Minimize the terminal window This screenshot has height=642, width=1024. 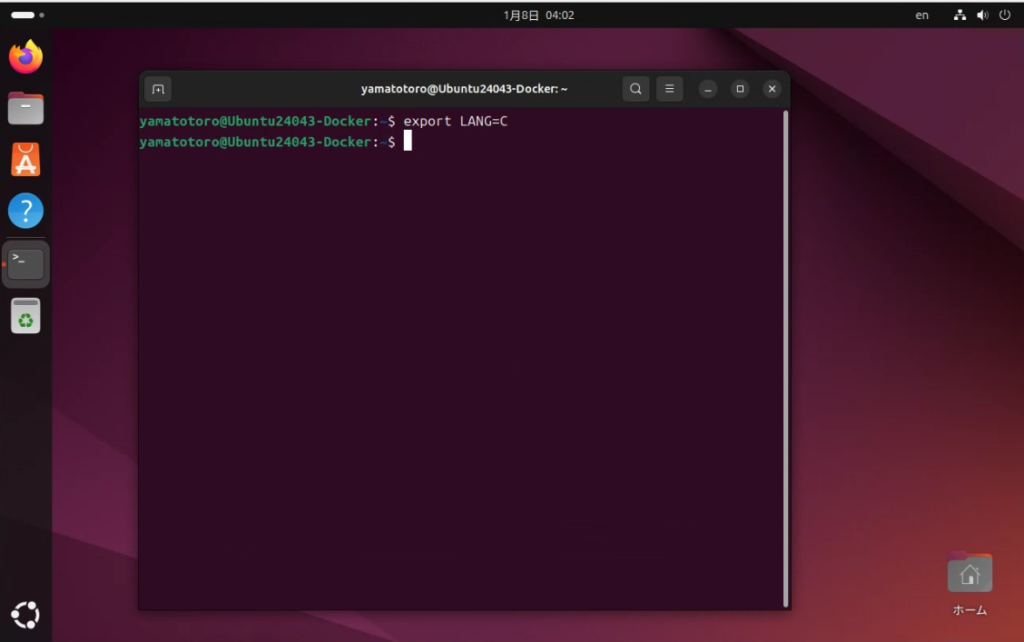coord(708,89)
